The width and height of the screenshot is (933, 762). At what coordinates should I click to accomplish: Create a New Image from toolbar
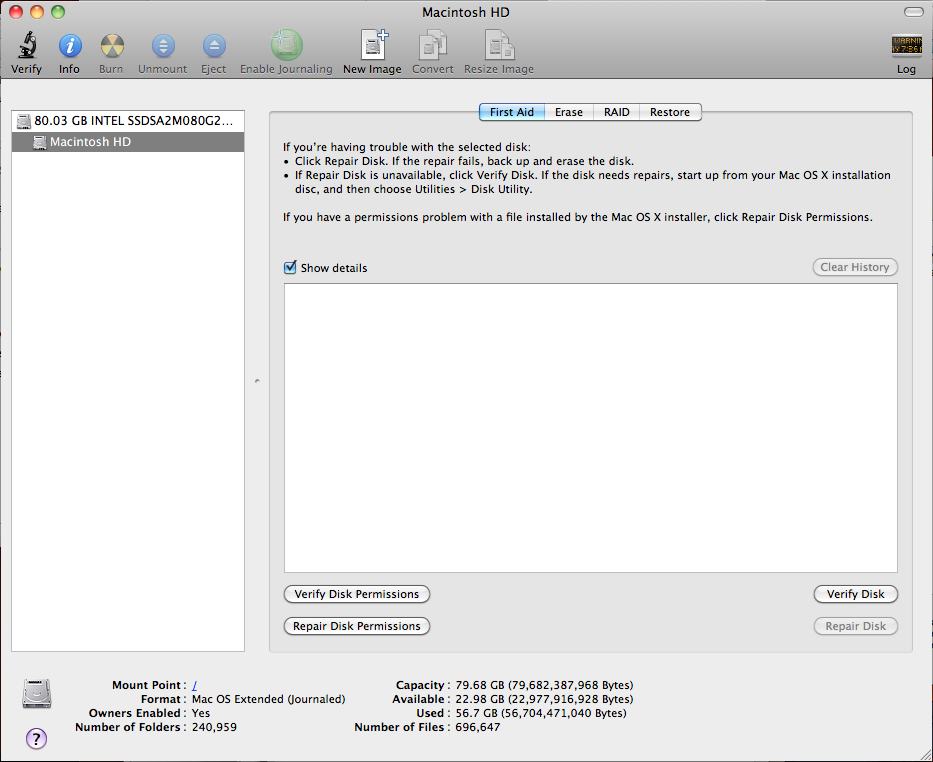373,45
